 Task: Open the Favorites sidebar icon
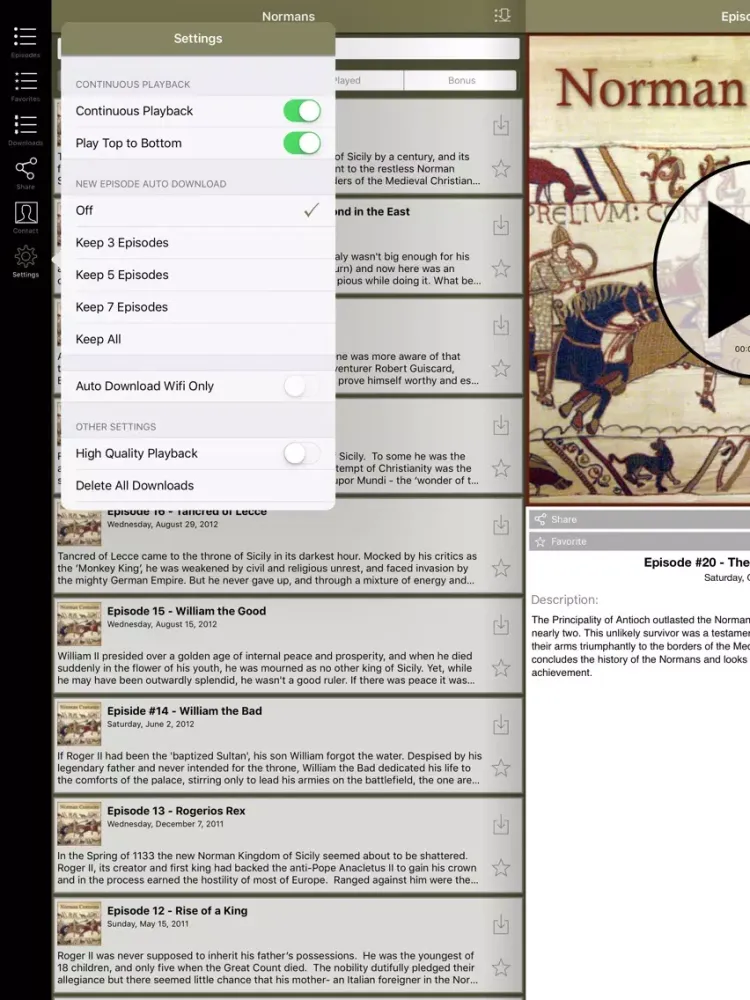point(26,85)
